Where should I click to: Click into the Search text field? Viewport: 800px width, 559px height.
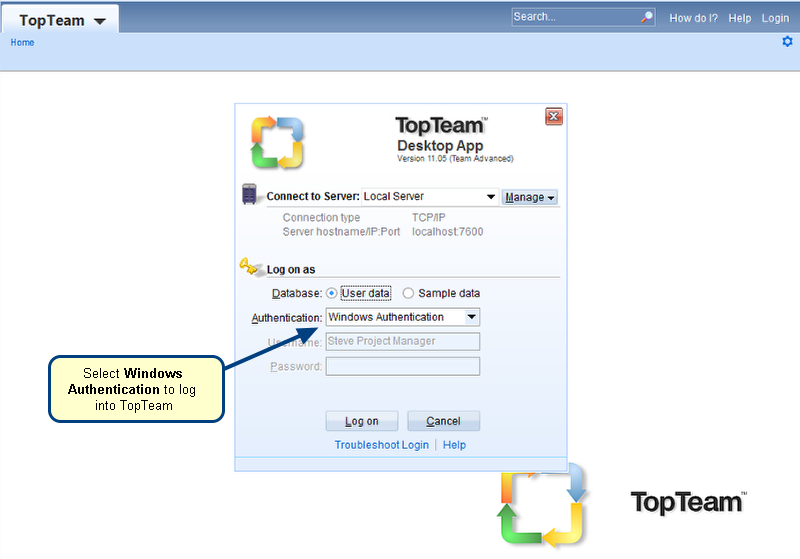pyautogui.click(x=575, y=17)
